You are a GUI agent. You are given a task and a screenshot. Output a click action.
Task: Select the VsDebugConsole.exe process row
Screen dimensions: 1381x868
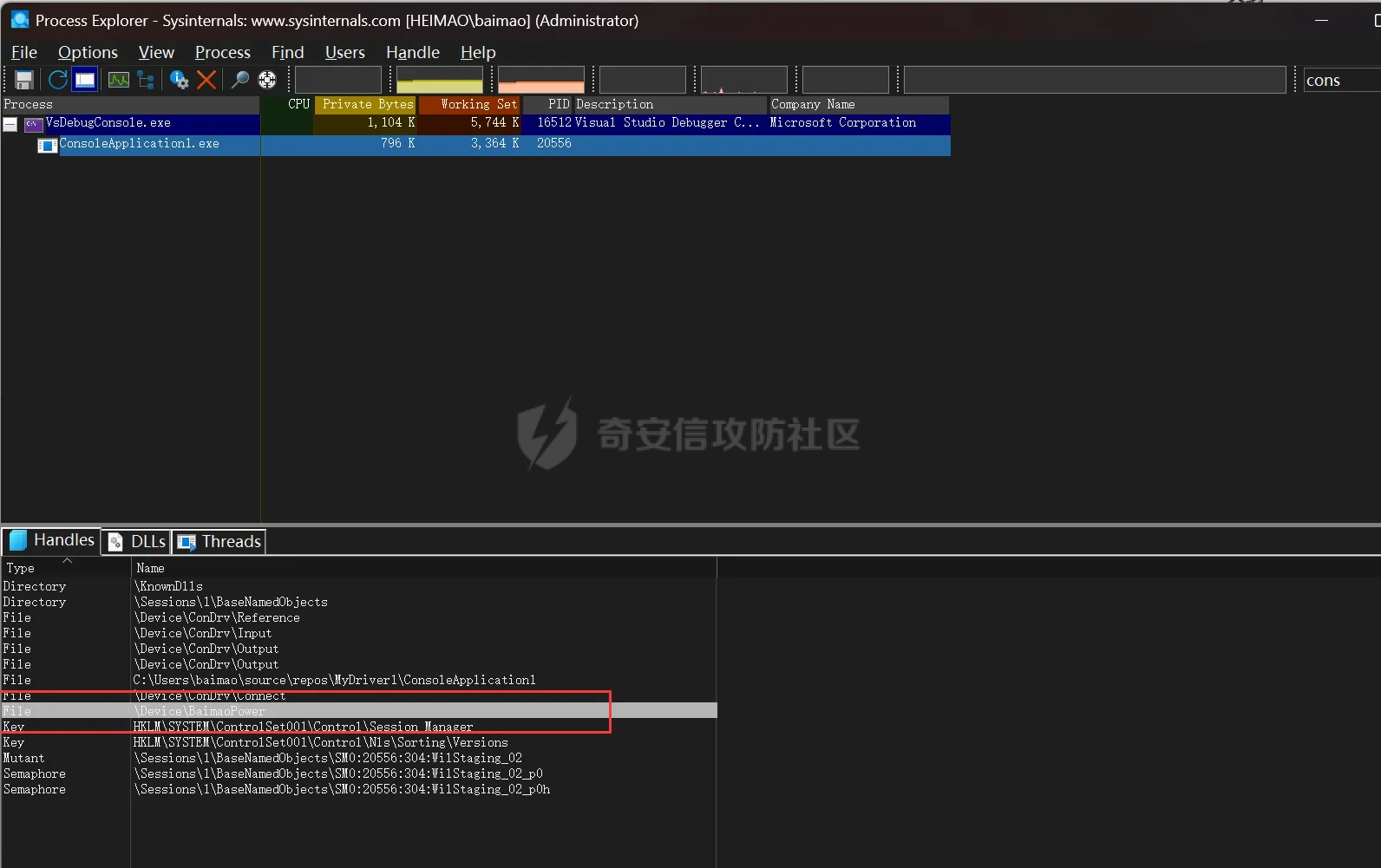tap(475, 123)
